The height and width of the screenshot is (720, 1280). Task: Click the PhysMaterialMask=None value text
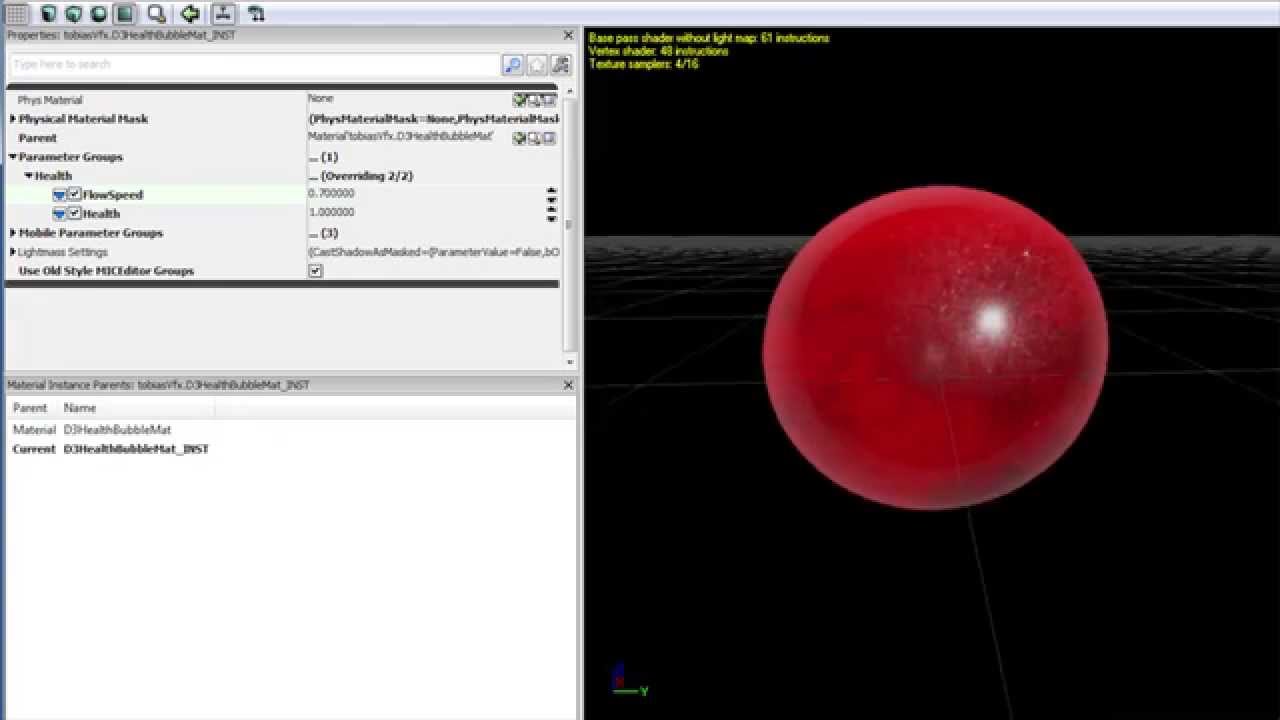point(434,119)
